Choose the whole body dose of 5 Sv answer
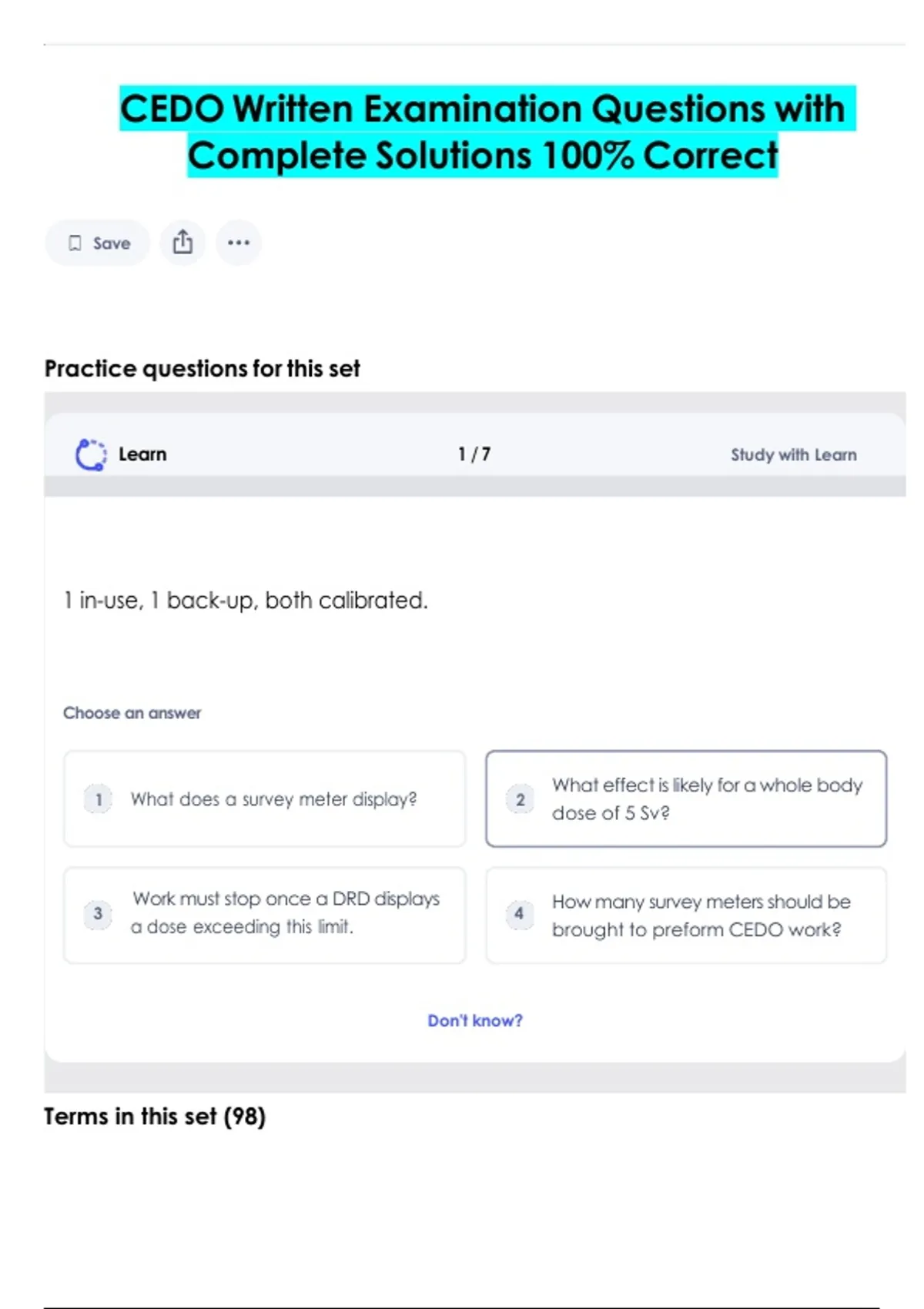 pyautogui.click(x=705, y=799)
